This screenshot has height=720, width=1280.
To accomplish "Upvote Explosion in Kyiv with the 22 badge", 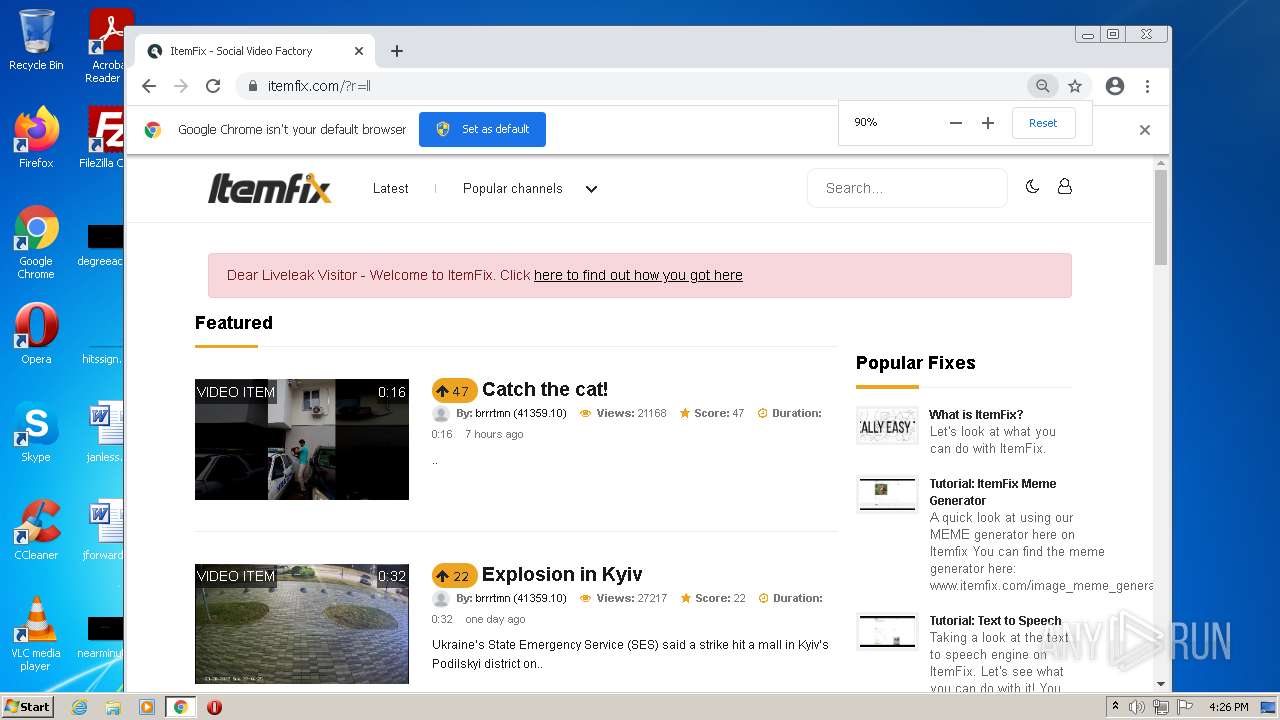I will (x=454, y=576).
